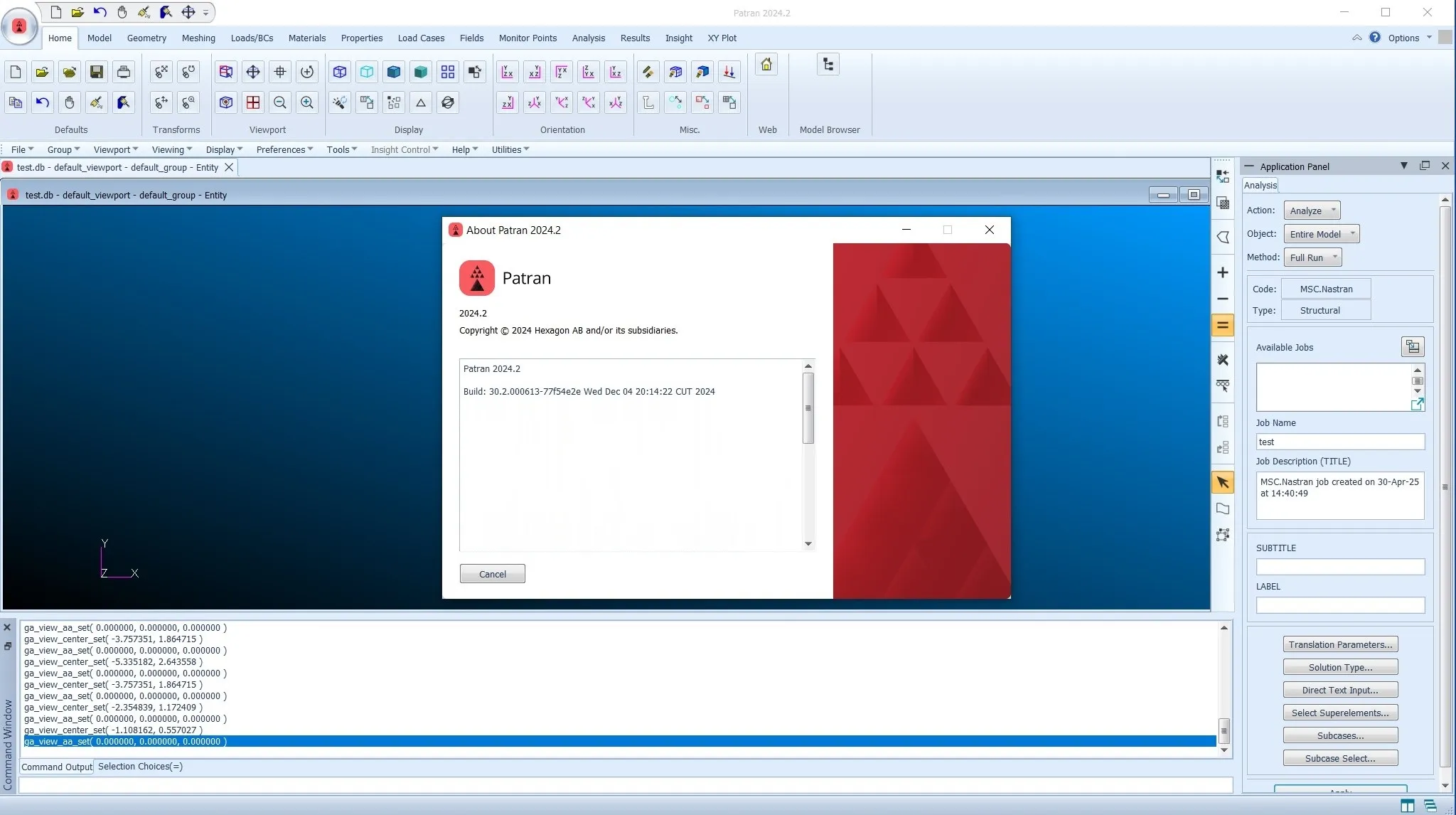Click the LABEL input field

click(1340, 605)
